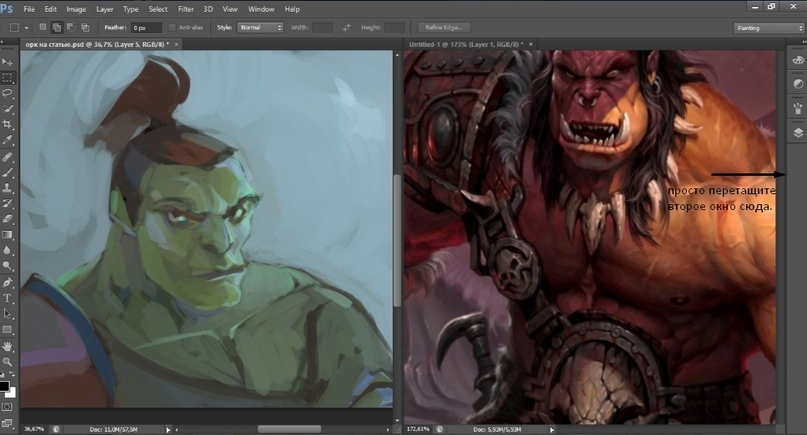Open the Color panel palette icon

click(x=798, y=60)
